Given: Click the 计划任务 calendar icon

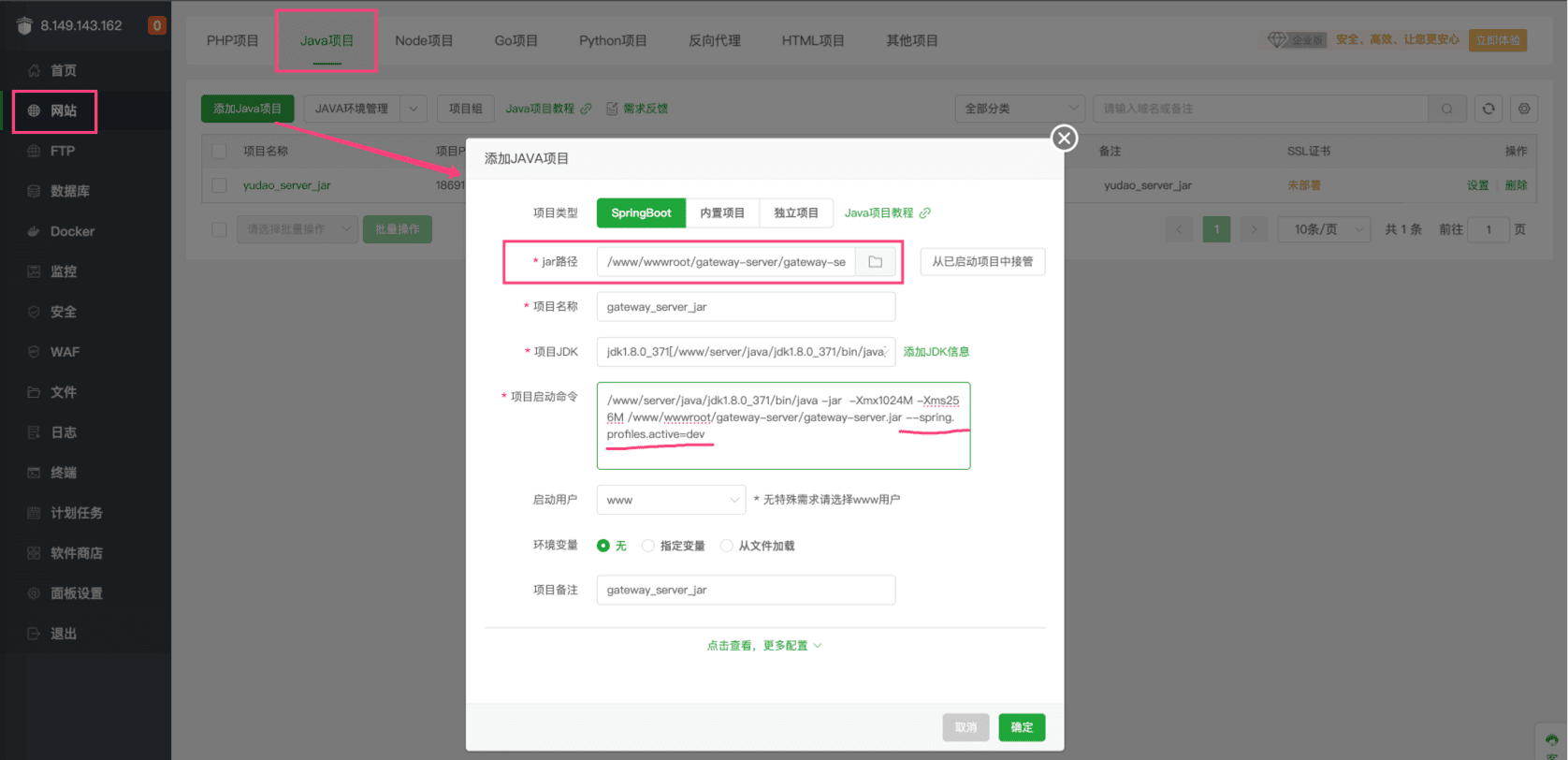Looking at the screenshot, I should point(34,513).
